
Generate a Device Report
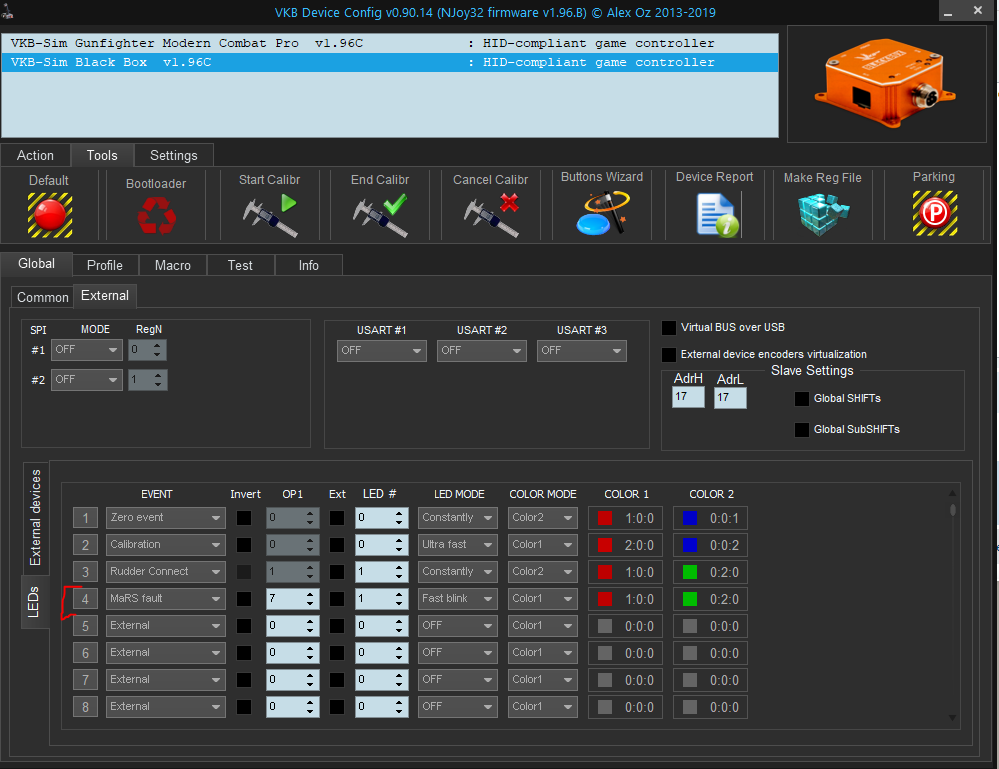[715, 213]
